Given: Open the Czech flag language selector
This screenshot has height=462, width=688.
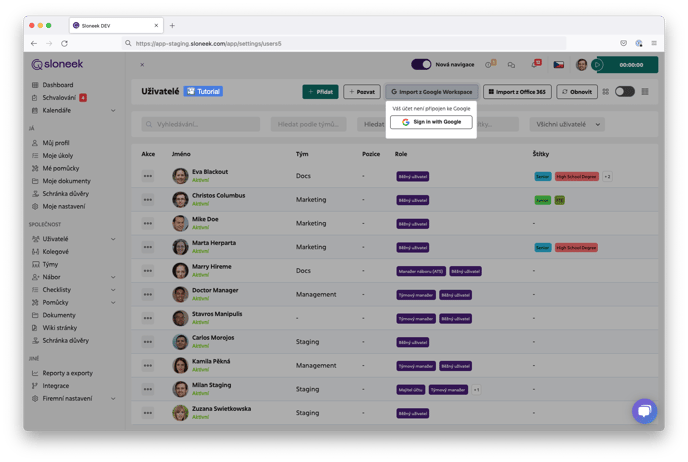Looking at the screenshot, I should point(559,65).
